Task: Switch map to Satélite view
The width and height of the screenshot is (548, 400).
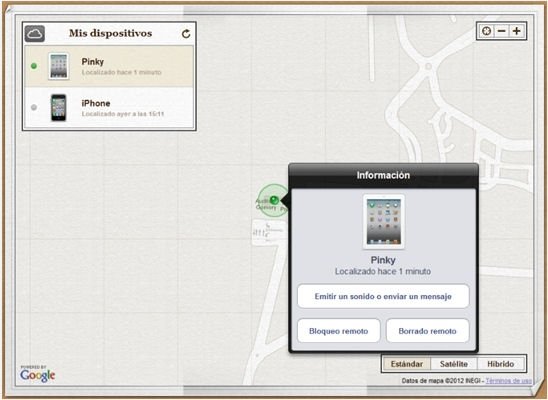Action: (x=454, y=364)
